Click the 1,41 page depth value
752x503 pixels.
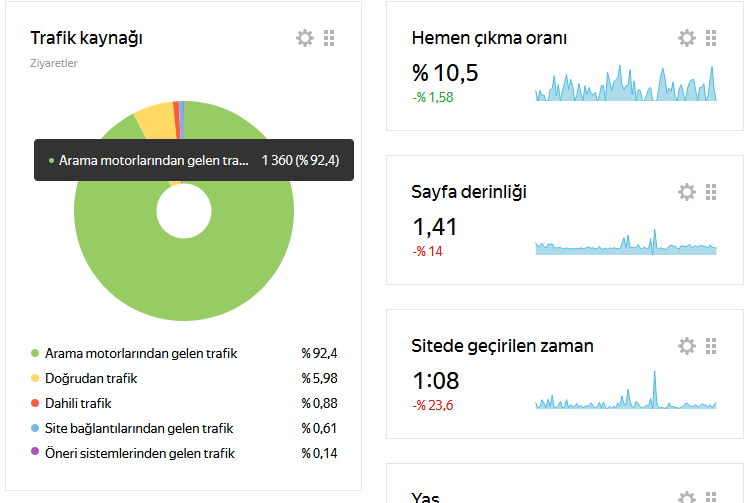click(435, 227)
